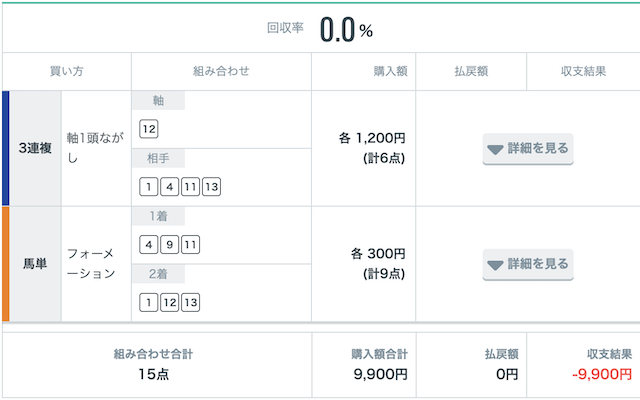Click the orange color bar beside 馬単

click(x=5, y=264)
